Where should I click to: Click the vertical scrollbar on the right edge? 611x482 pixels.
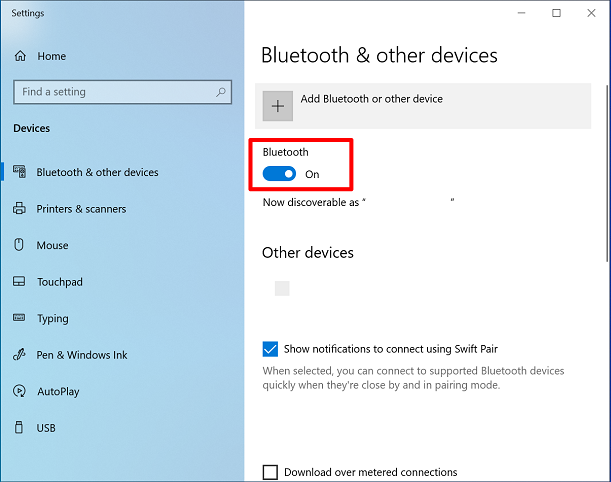(x=607, y=173)
